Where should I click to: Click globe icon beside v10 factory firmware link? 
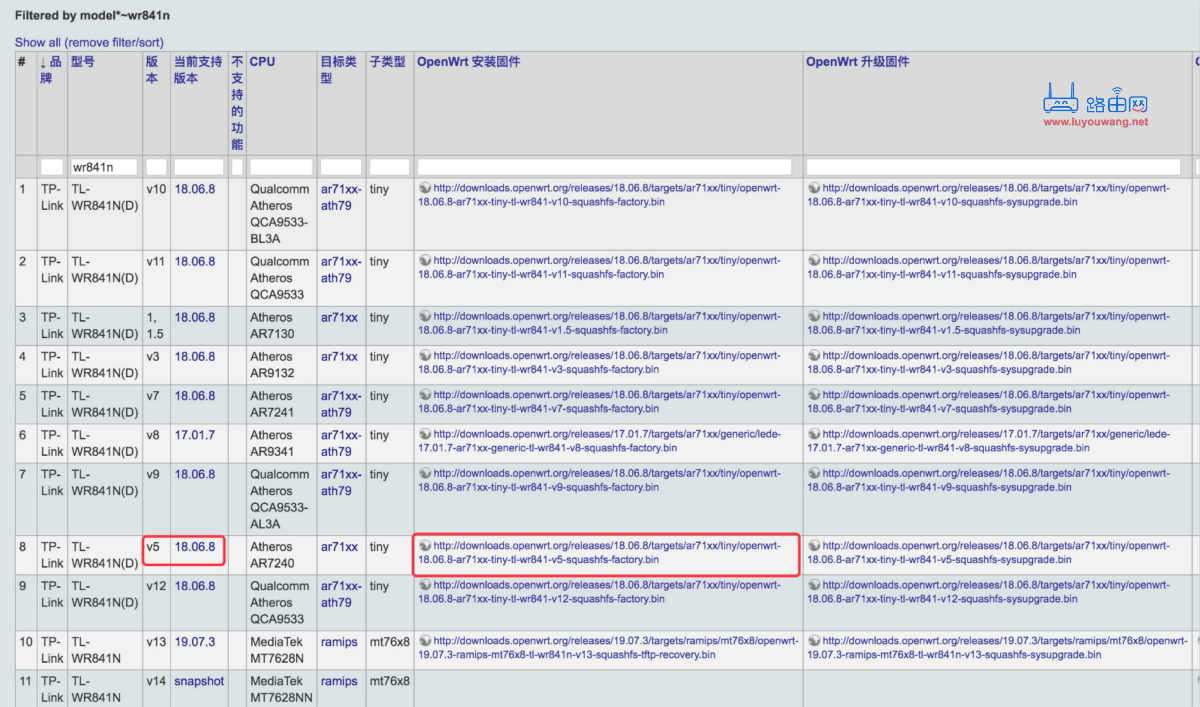[x=425, y=187]
